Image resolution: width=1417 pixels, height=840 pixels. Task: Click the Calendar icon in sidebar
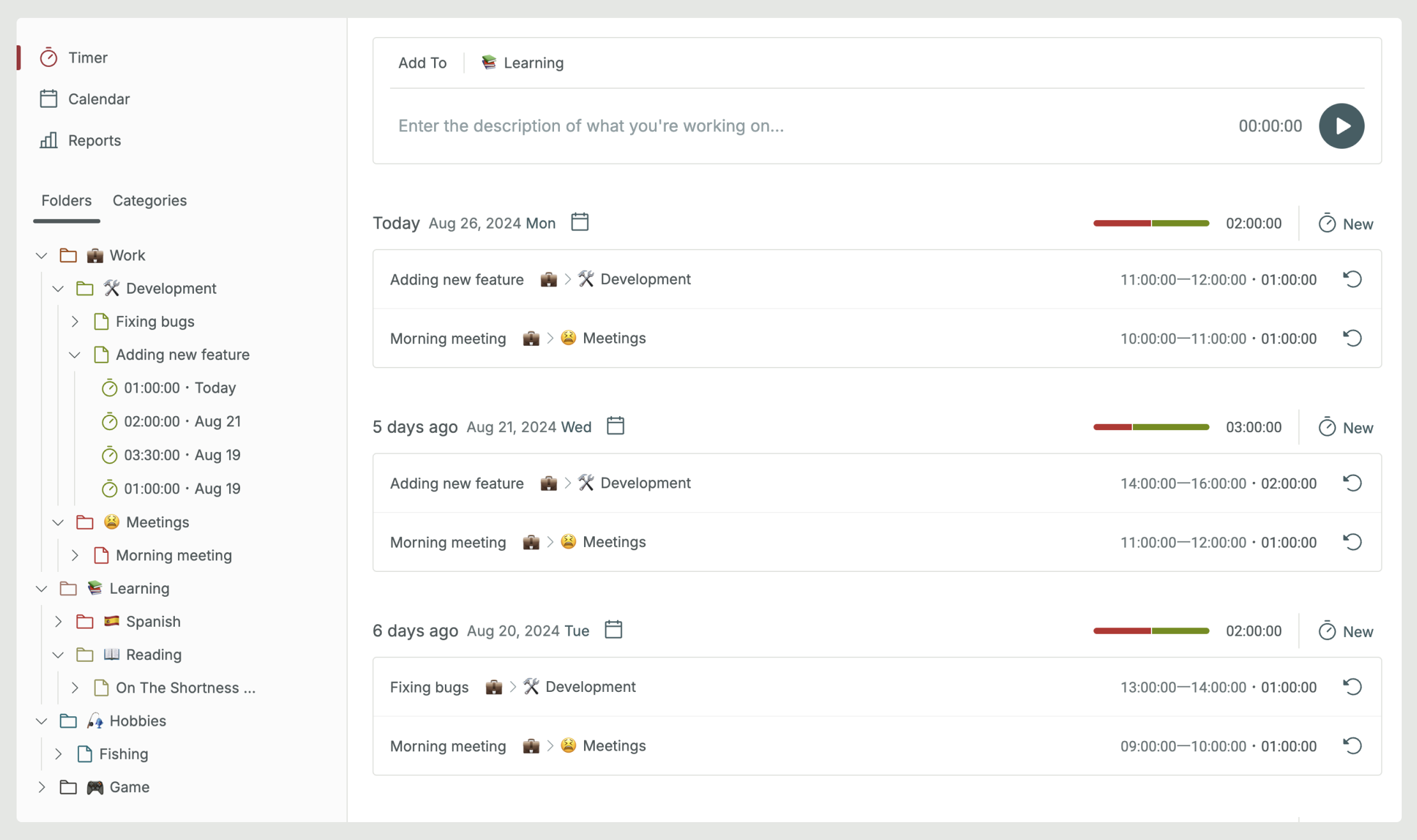click(x=49, y=98)
